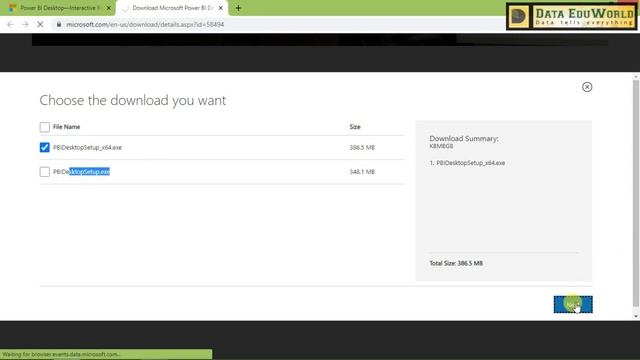
Task: Close the download selection dialog
Action: coord(587,87)
